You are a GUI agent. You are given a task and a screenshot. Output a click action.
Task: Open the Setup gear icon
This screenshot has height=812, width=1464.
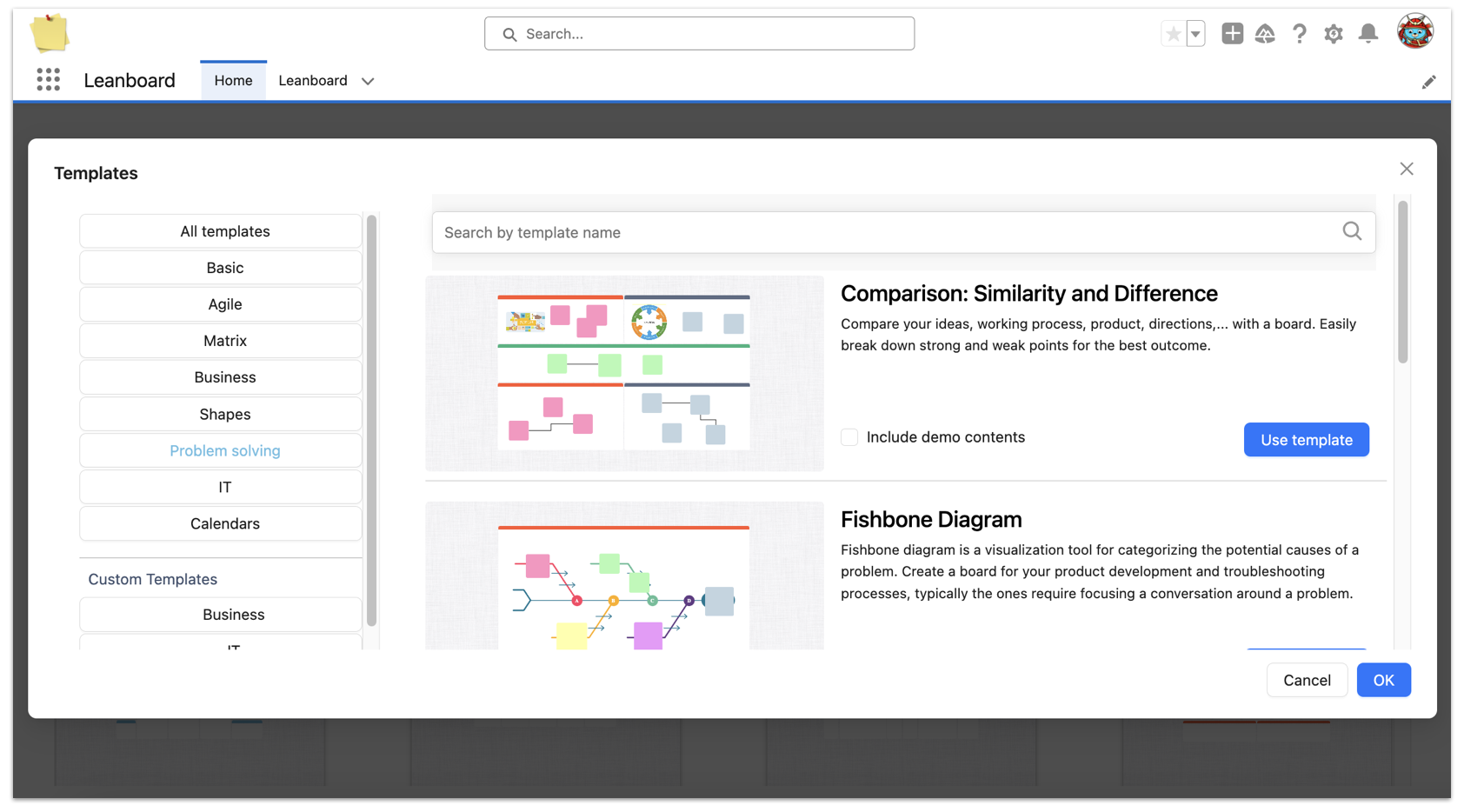[1333, 34]
